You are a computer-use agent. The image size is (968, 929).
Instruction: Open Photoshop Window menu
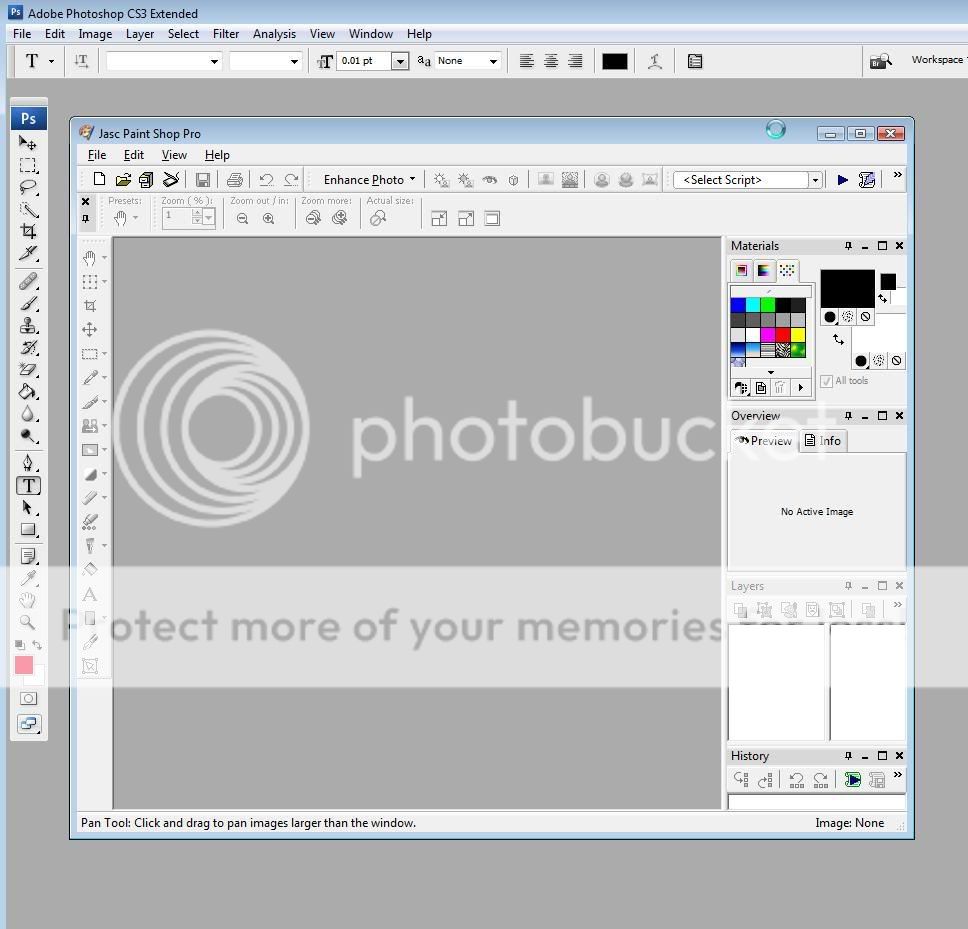[370, 34]
